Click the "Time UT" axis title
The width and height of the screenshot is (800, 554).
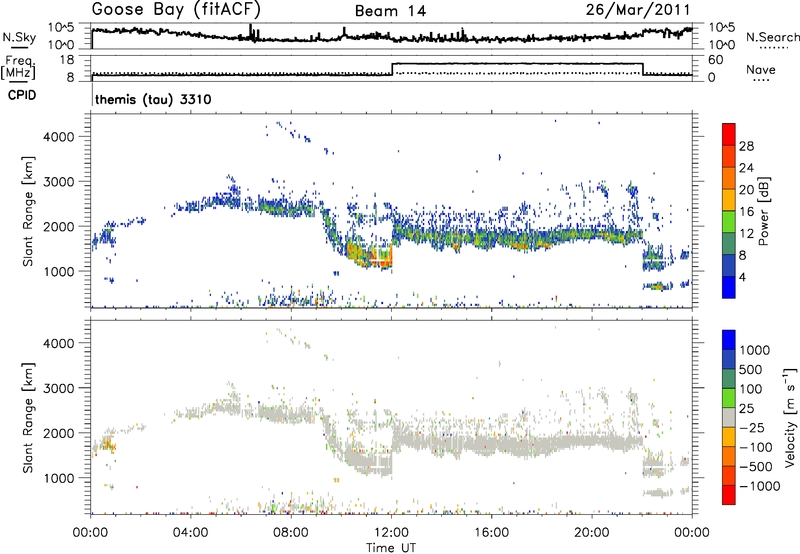391,547
